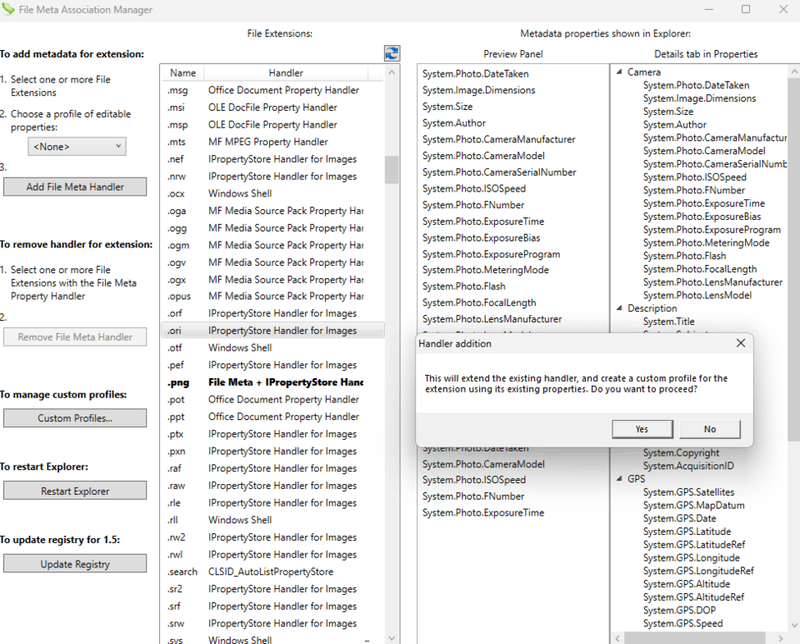The width and height of the screenshot is (800, 644).
Task: Click the Restart Explorer button
Action: coord(75,491)
